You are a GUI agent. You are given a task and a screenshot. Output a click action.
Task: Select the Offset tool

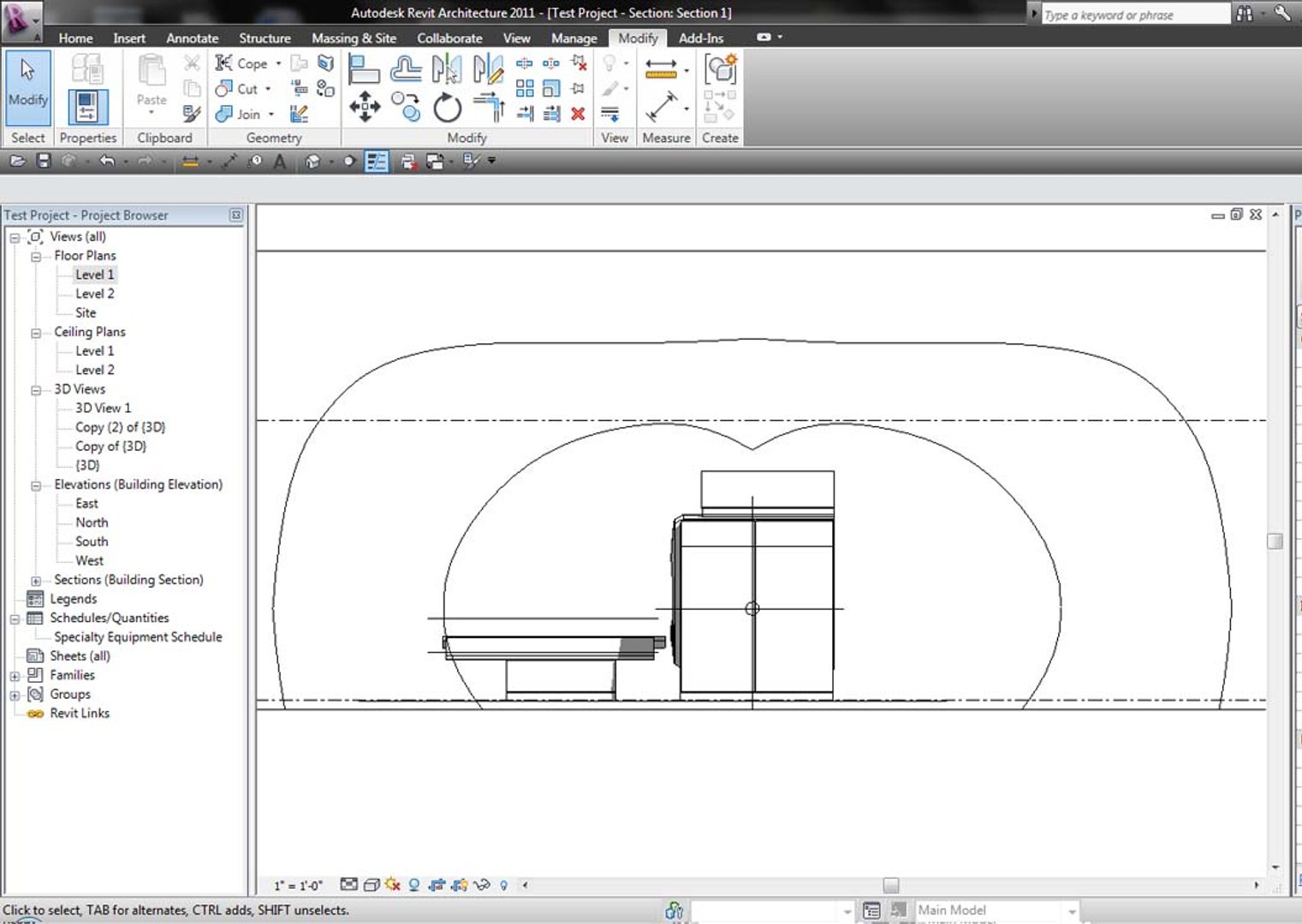[406, 68]
